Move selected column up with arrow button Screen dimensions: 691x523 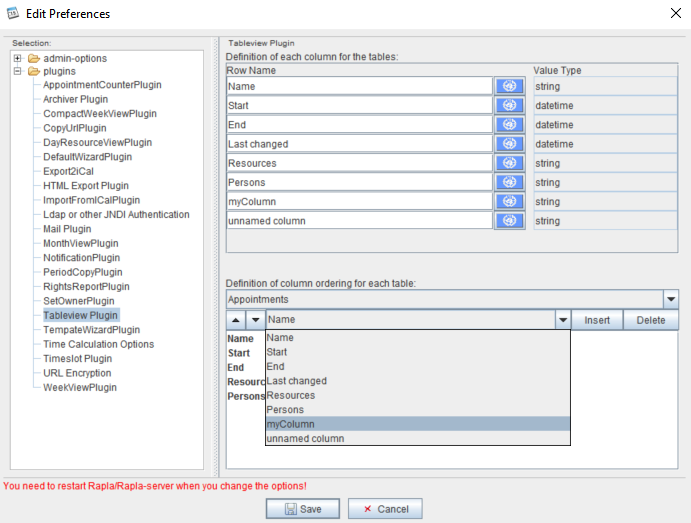[236, 320]
